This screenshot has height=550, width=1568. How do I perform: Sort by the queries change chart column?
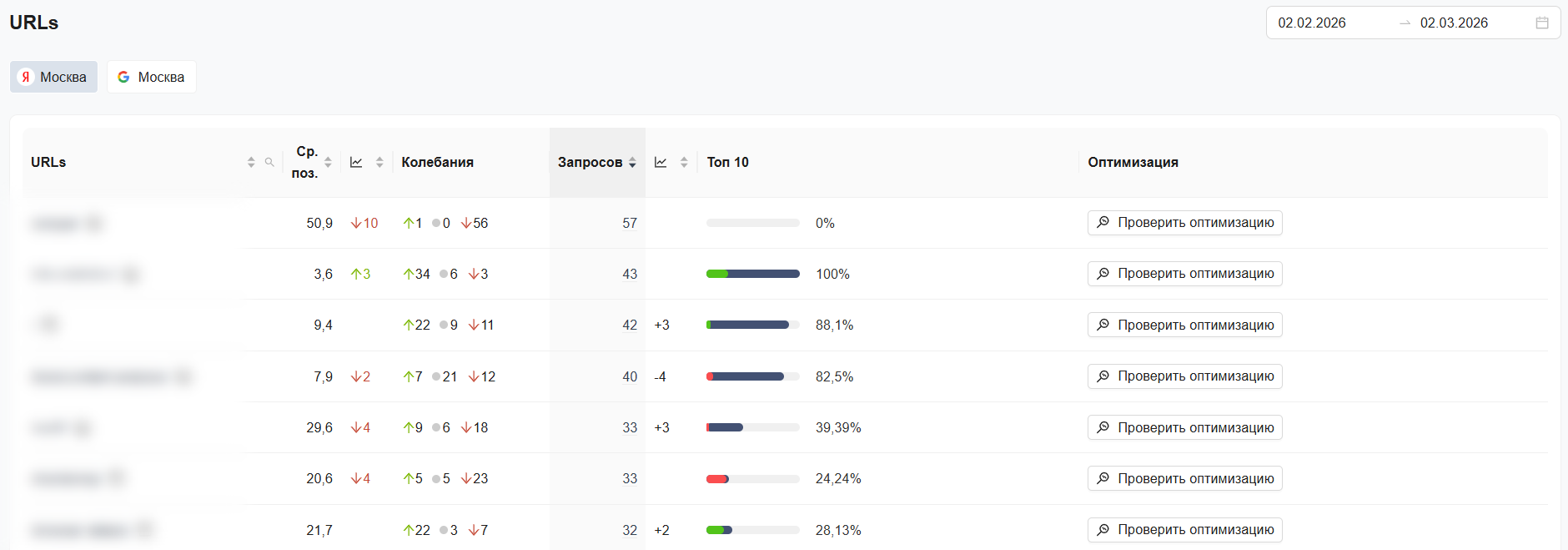tap(684, 162)
